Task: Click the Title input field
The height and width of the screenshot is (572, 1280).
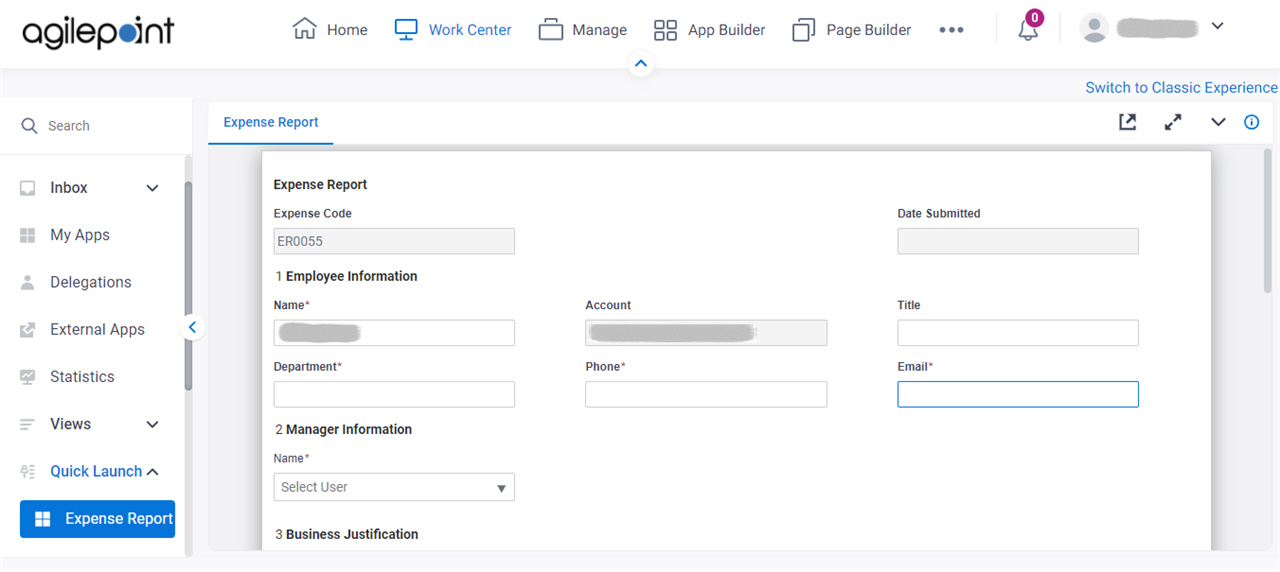Action: (1018, 333)
